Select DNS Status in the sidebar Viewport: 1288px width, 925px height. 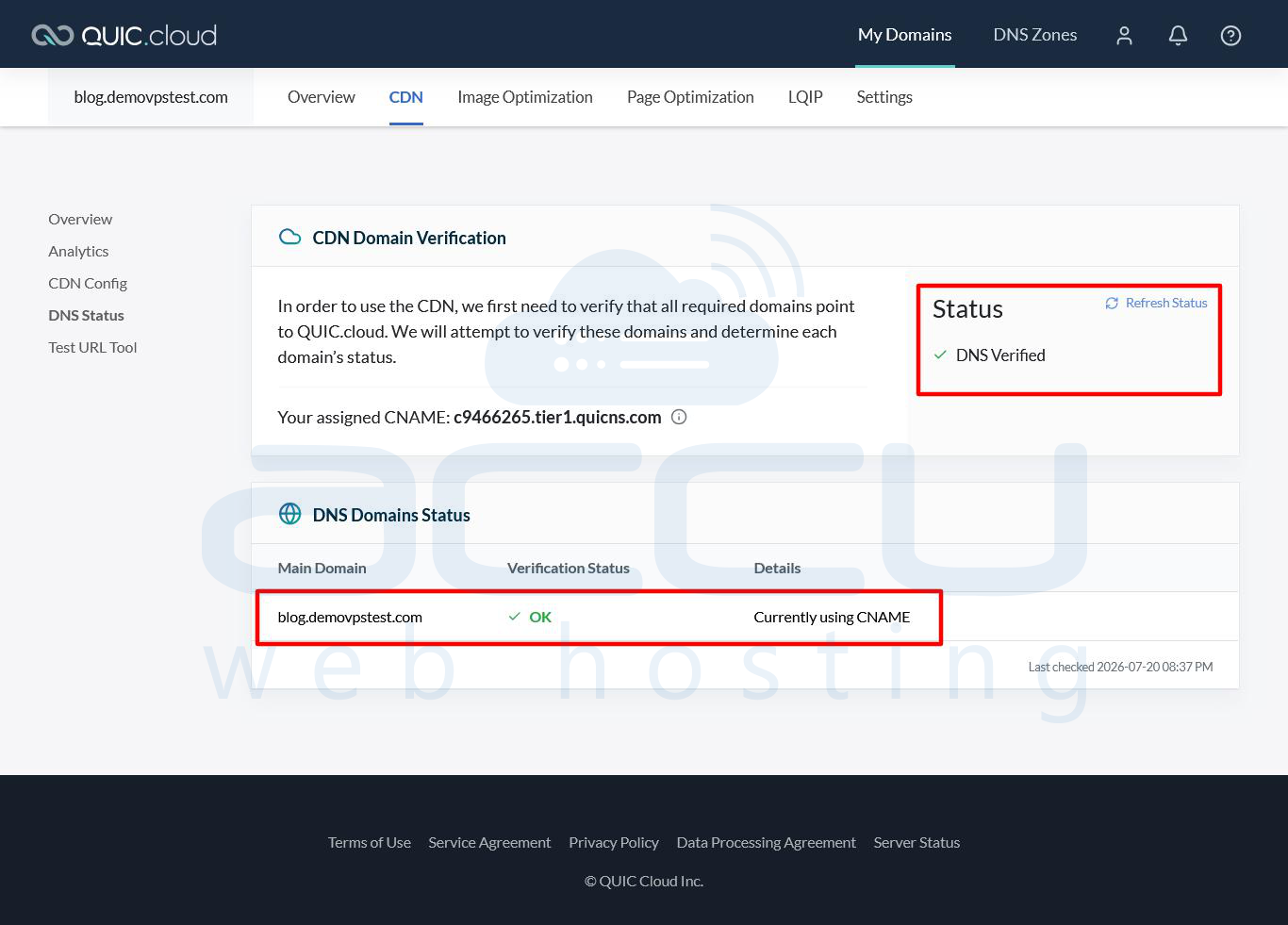(86, 315)
